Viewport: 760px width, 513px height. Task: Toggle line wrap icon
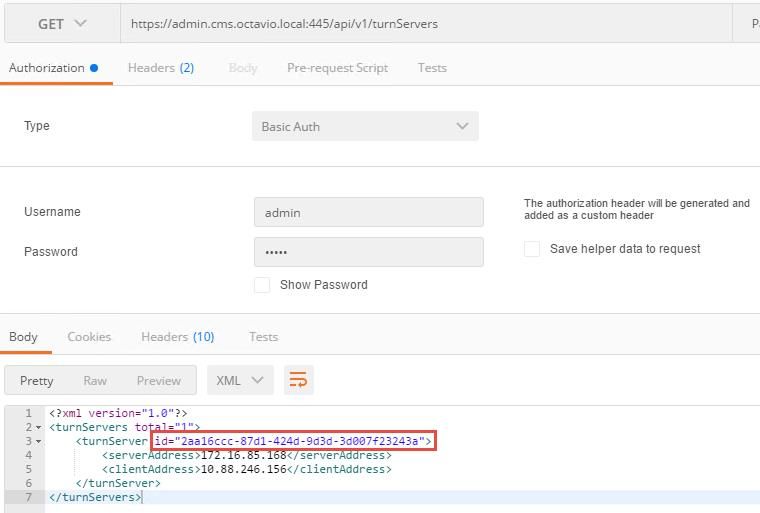(298, 380)
